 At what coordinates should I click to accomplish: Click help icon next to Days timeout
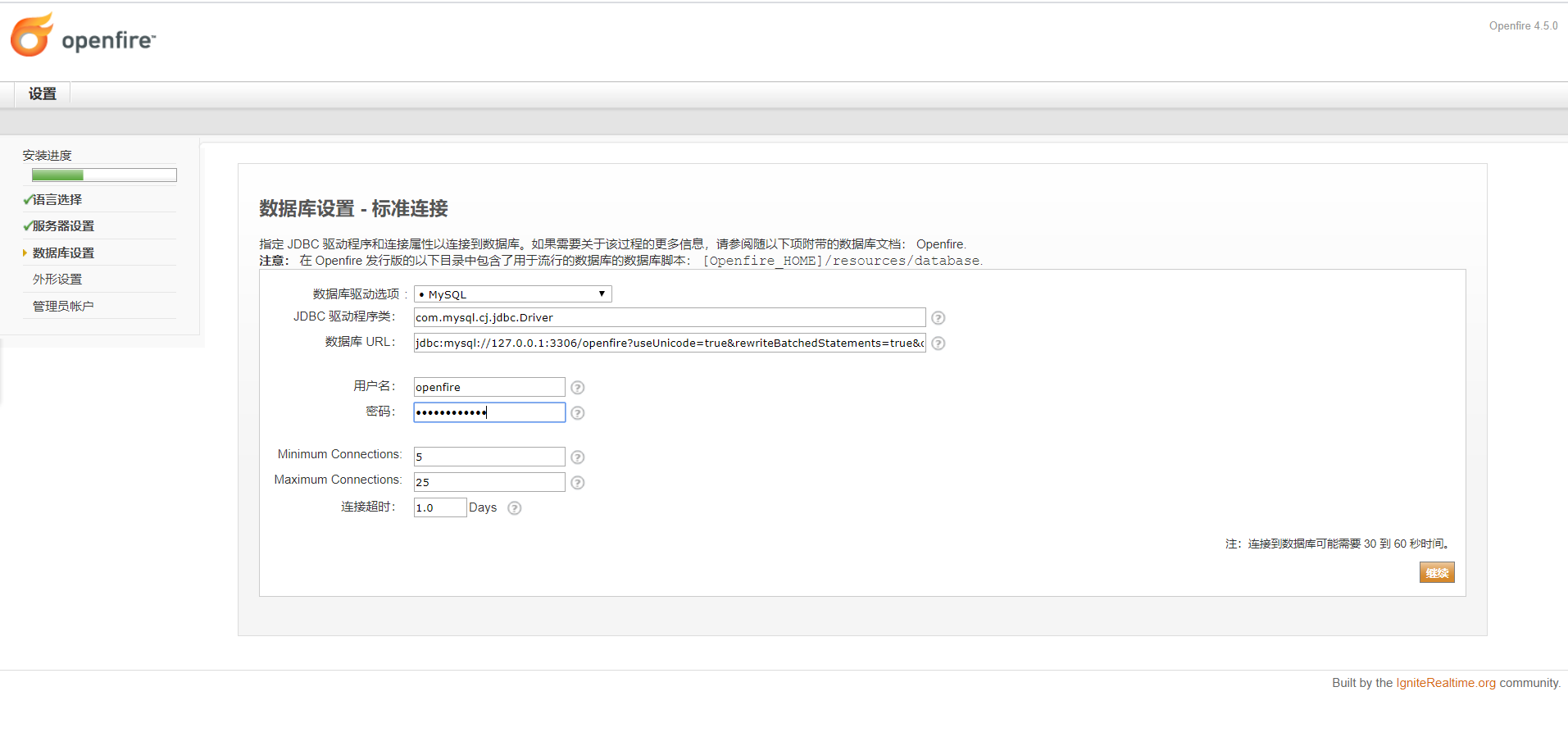point(515,508)
